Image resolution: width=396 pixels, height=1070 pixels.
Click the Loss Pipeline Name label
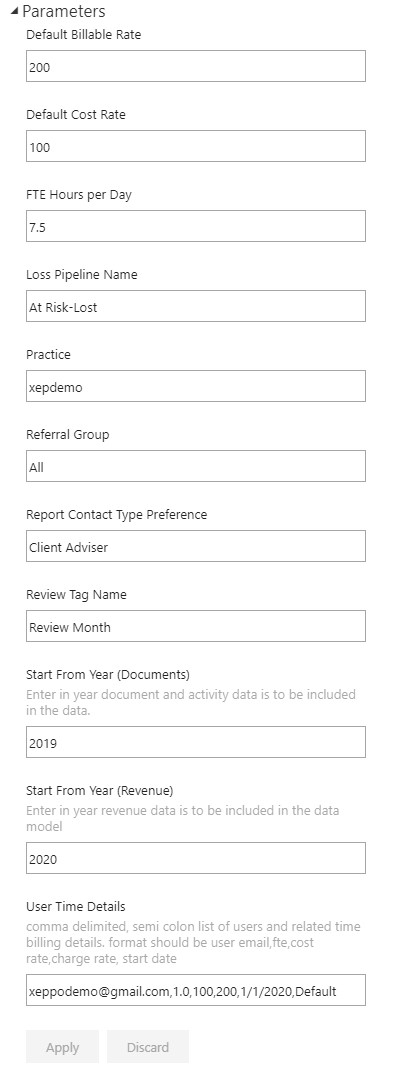82,274
